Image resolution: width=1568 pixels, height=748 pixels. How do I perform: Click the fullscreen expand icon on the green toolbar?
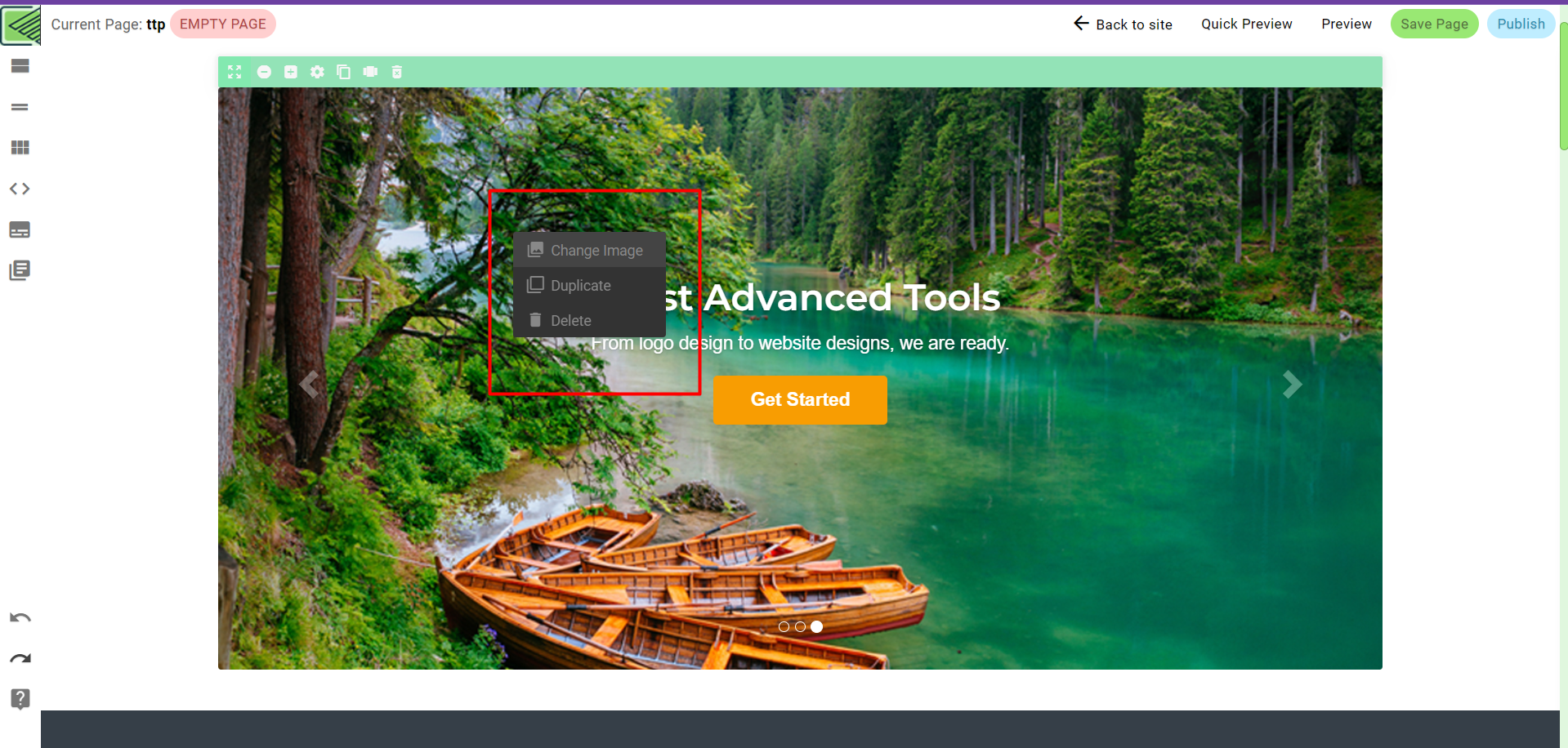click(234, 72)
